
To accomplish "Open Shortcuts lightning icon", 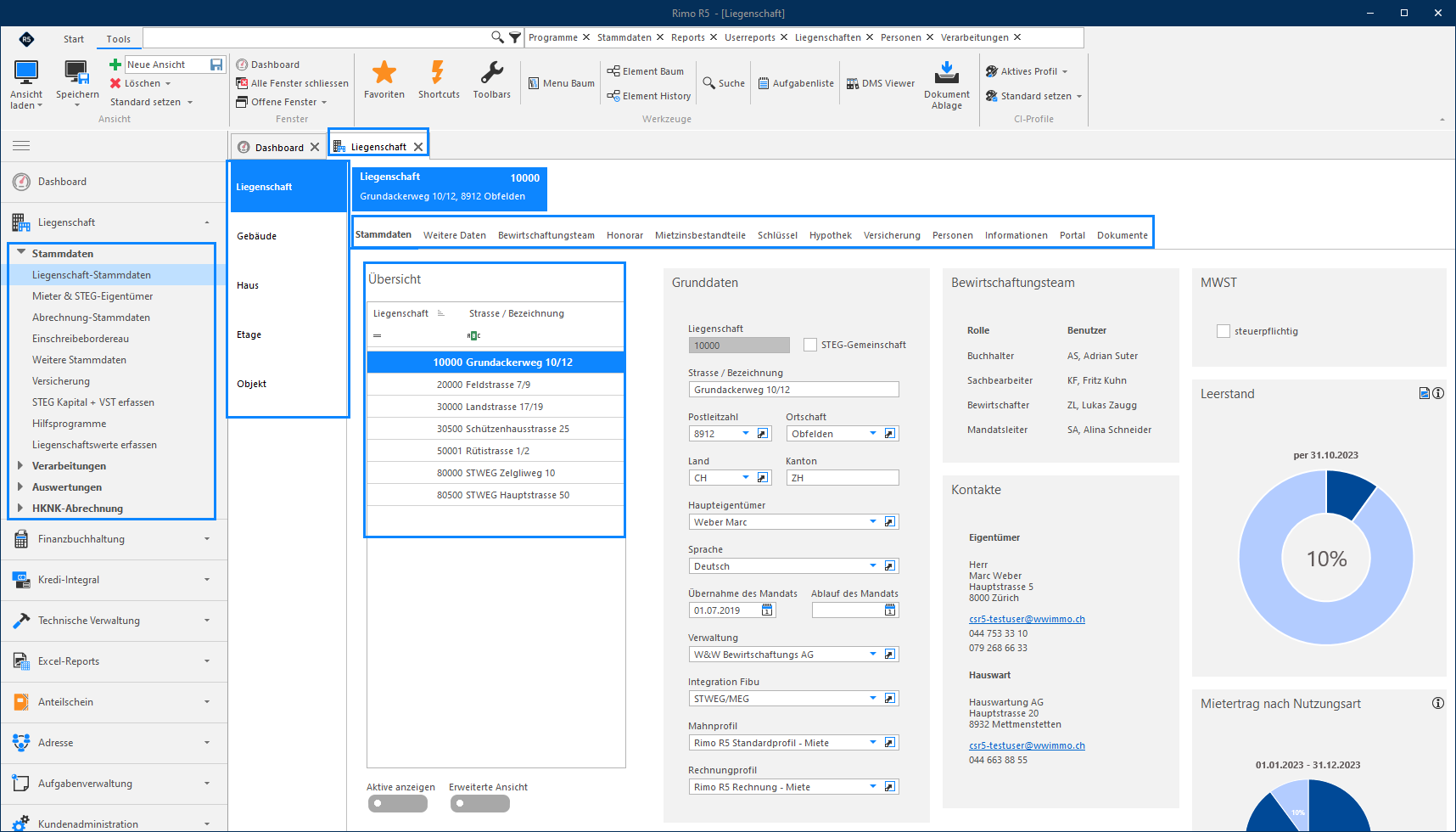I will coord(438,72).
